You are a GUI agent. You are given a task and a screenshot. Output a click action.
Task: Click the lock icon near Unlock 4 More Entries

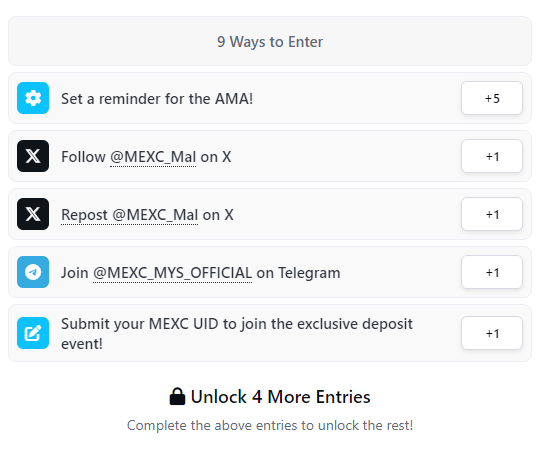[177, 396]
